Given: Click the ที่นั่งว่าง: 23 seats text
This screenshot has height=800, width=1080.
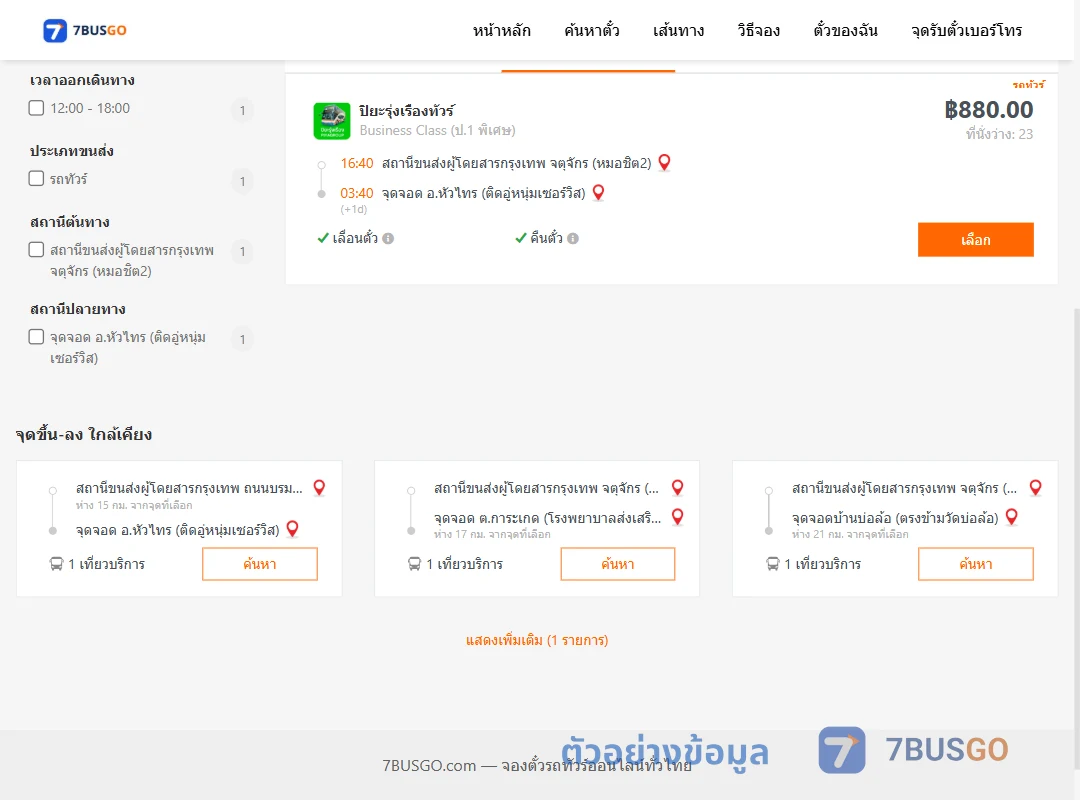Looking at the screenshot, I should (x=999, y=134).
